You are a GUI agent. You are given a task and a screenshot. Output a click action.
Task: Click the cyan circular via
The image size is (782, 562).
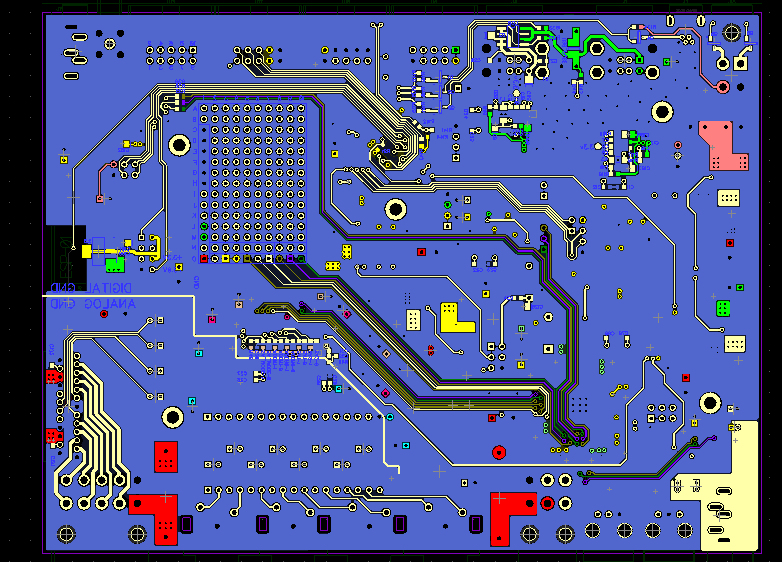[390, 417]
